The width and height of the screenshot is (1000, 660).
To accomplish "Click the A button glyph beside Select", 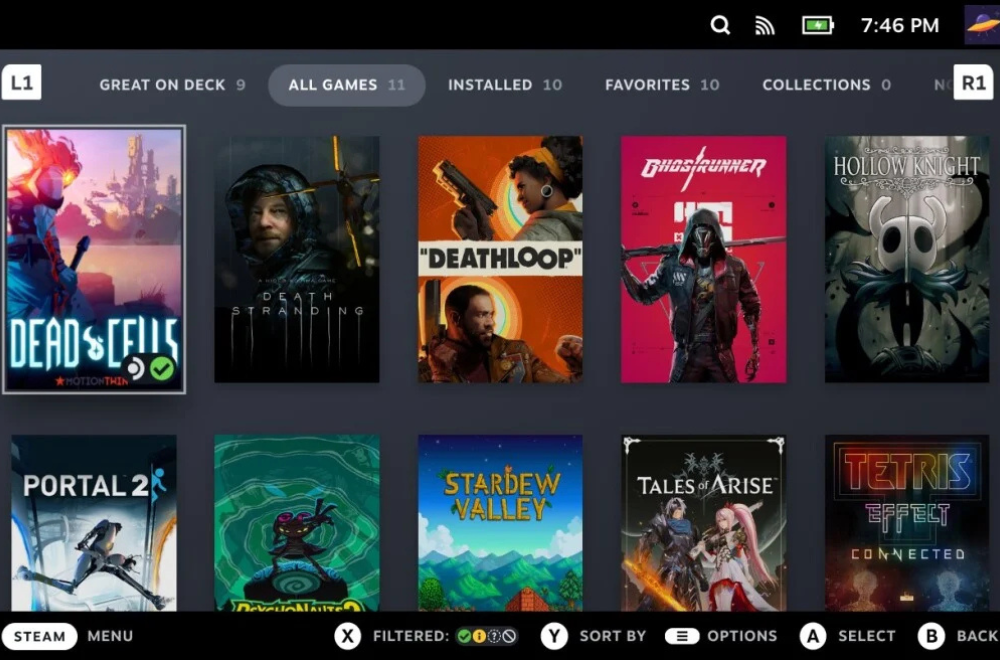I will pyautogui.click(x=813, y=636).
